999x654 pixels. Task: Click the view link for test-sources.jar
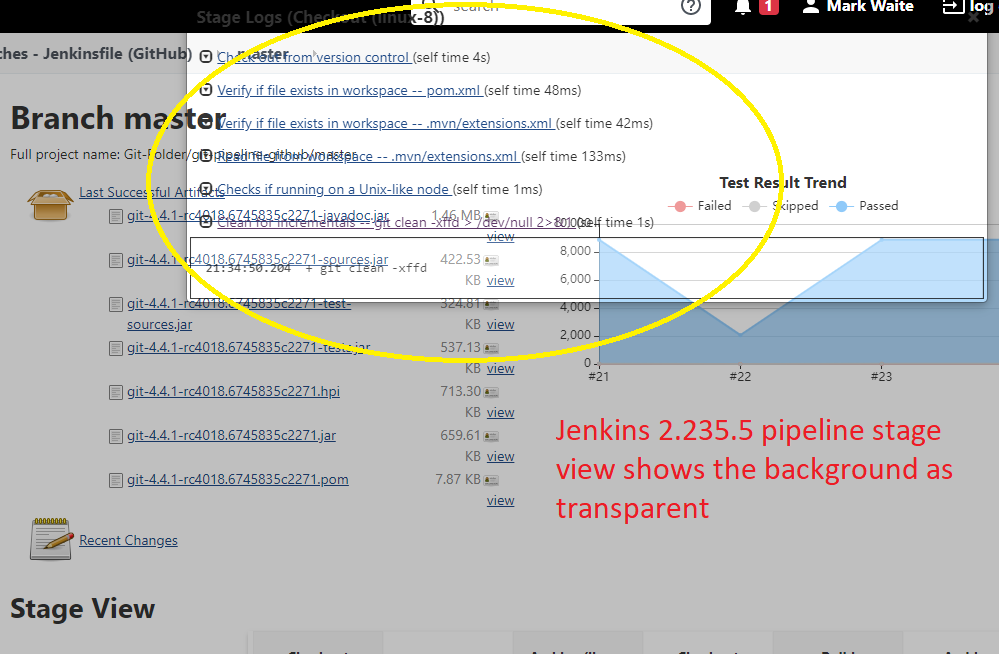click(500, 324)
